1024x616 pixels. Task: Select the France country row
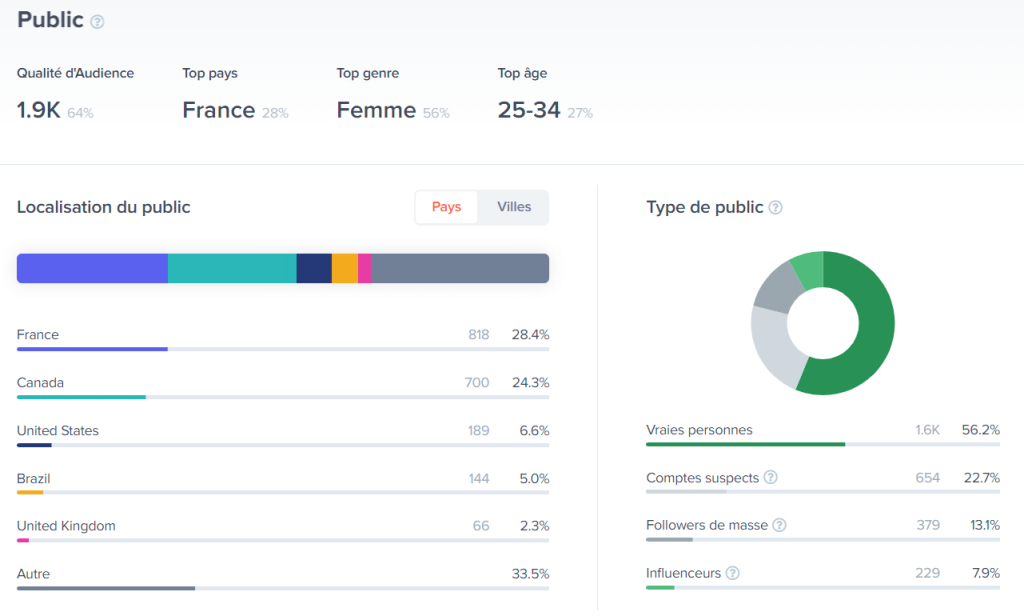tap(283, 338)
